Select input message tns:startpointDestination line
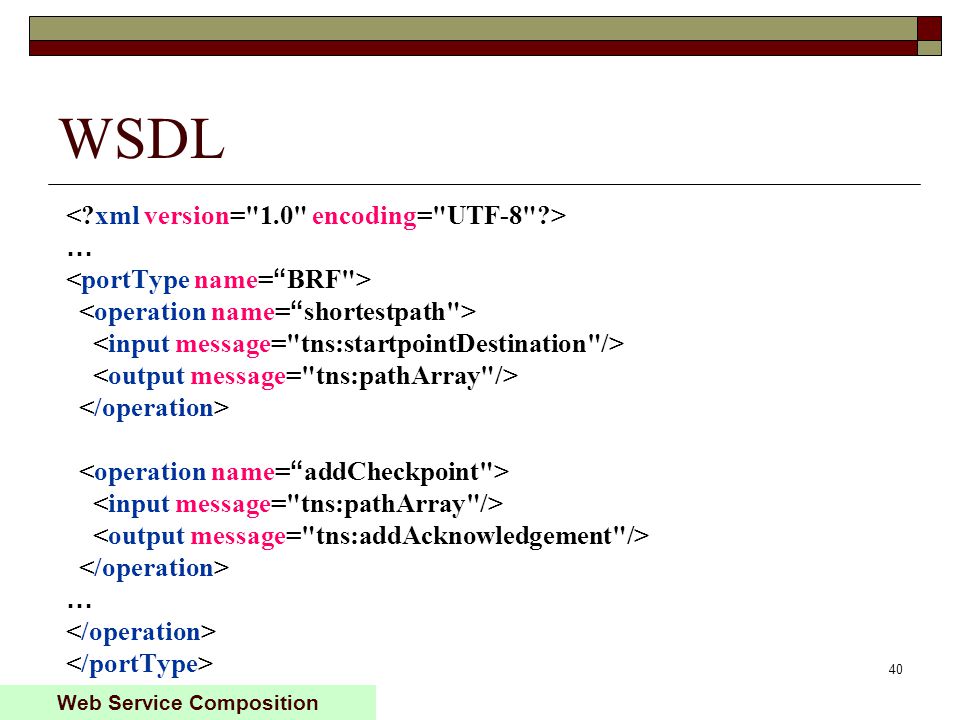 (x=359, y=344)
